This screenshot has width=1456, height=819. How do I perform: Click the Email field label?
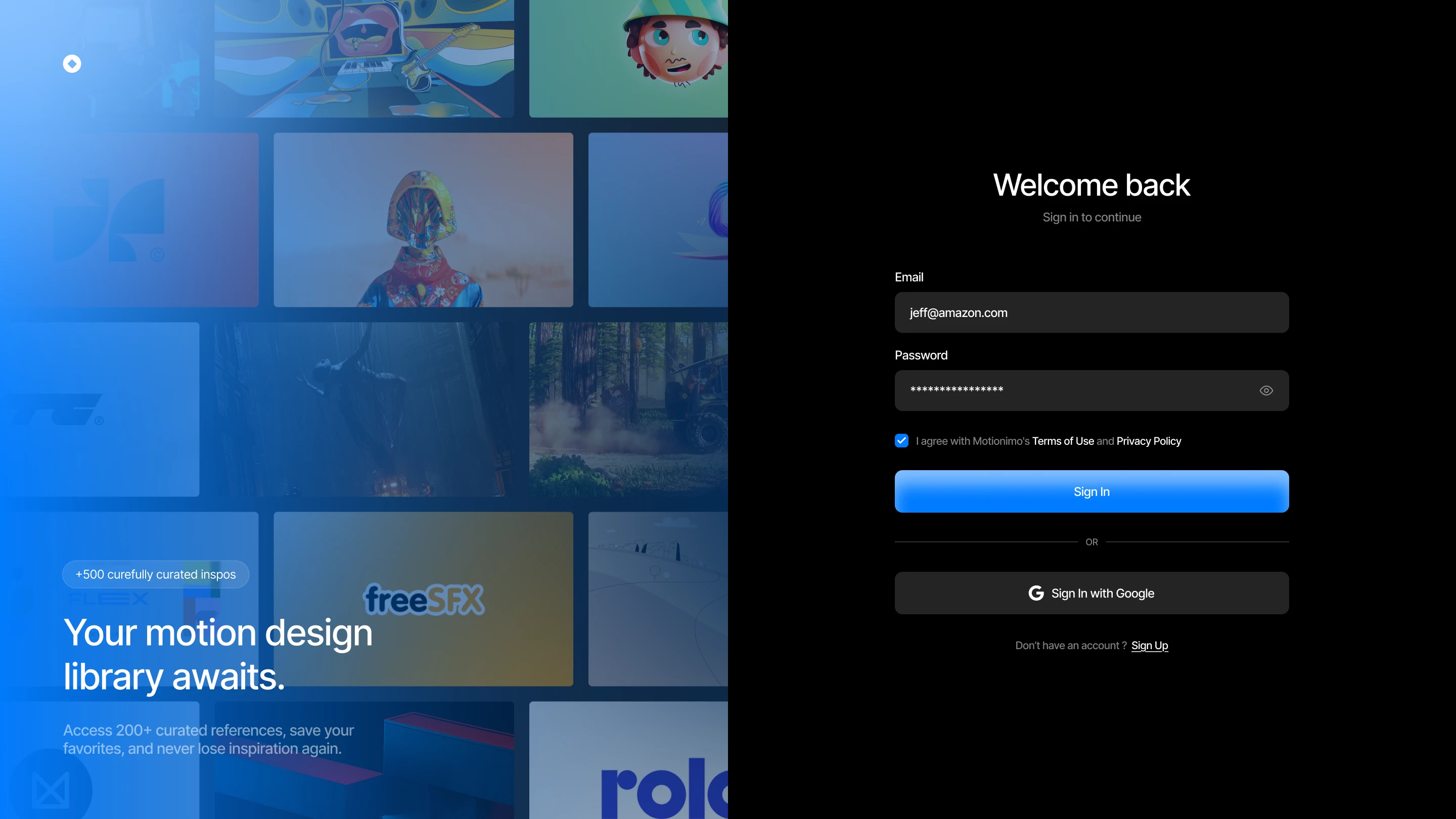click(909, 277)
